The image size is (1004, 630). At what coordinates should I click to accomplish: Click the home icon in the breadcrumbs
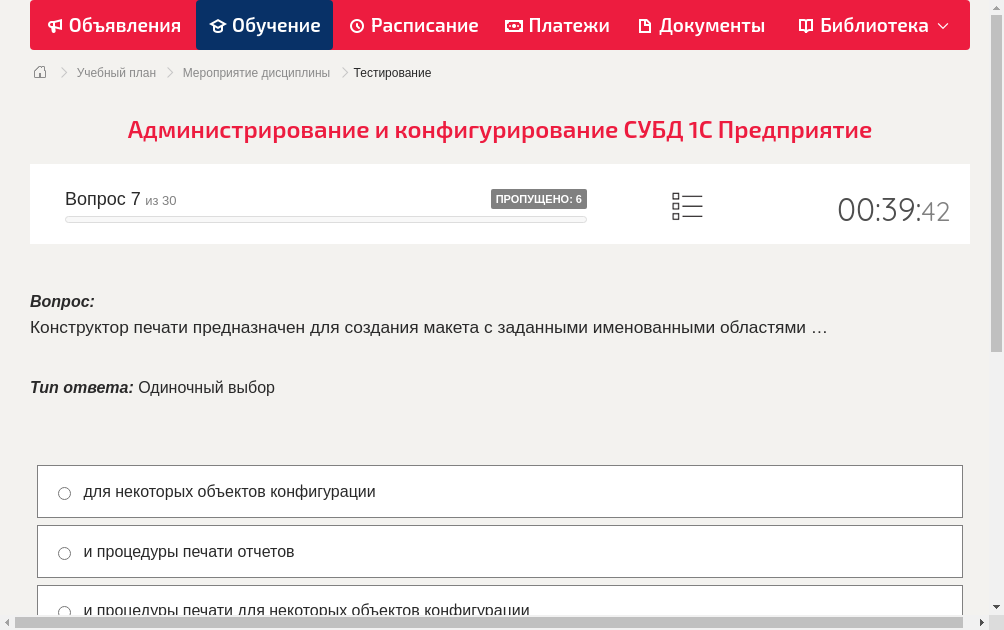pyautogui.click(x=39, y=72)
